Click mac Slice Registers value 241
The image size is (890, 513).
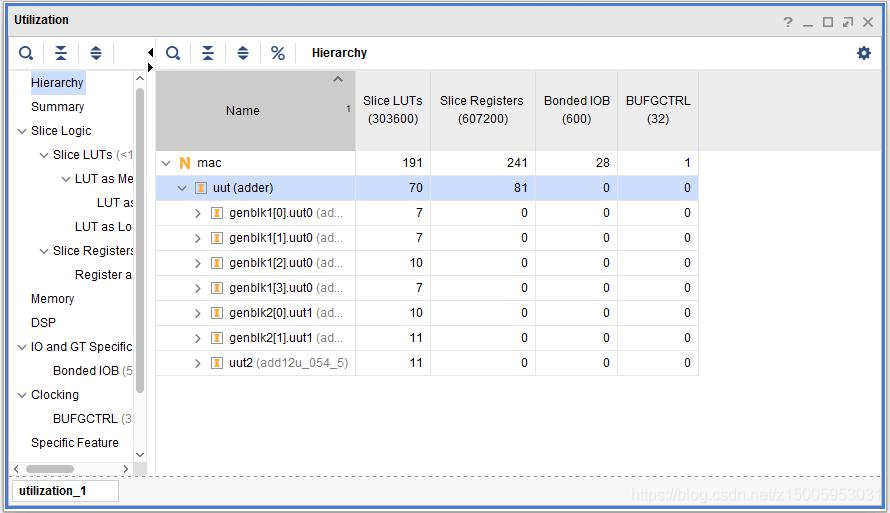(517, 163)
